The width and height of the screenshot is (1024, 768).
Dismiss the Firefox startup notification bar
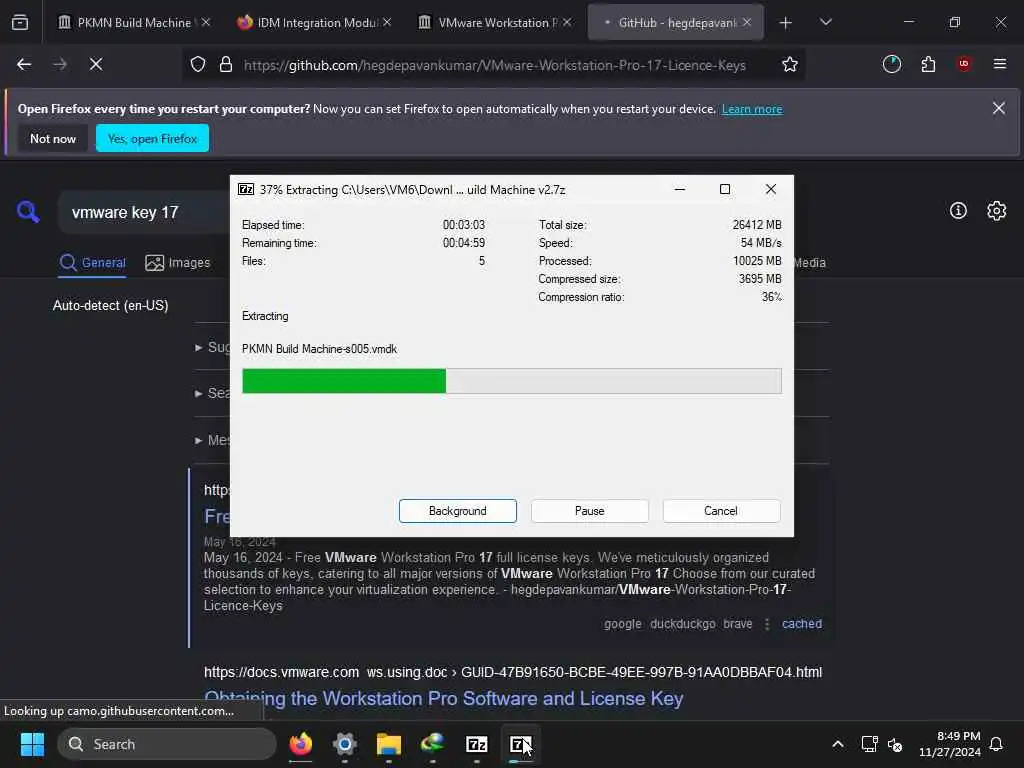(999, 108)
